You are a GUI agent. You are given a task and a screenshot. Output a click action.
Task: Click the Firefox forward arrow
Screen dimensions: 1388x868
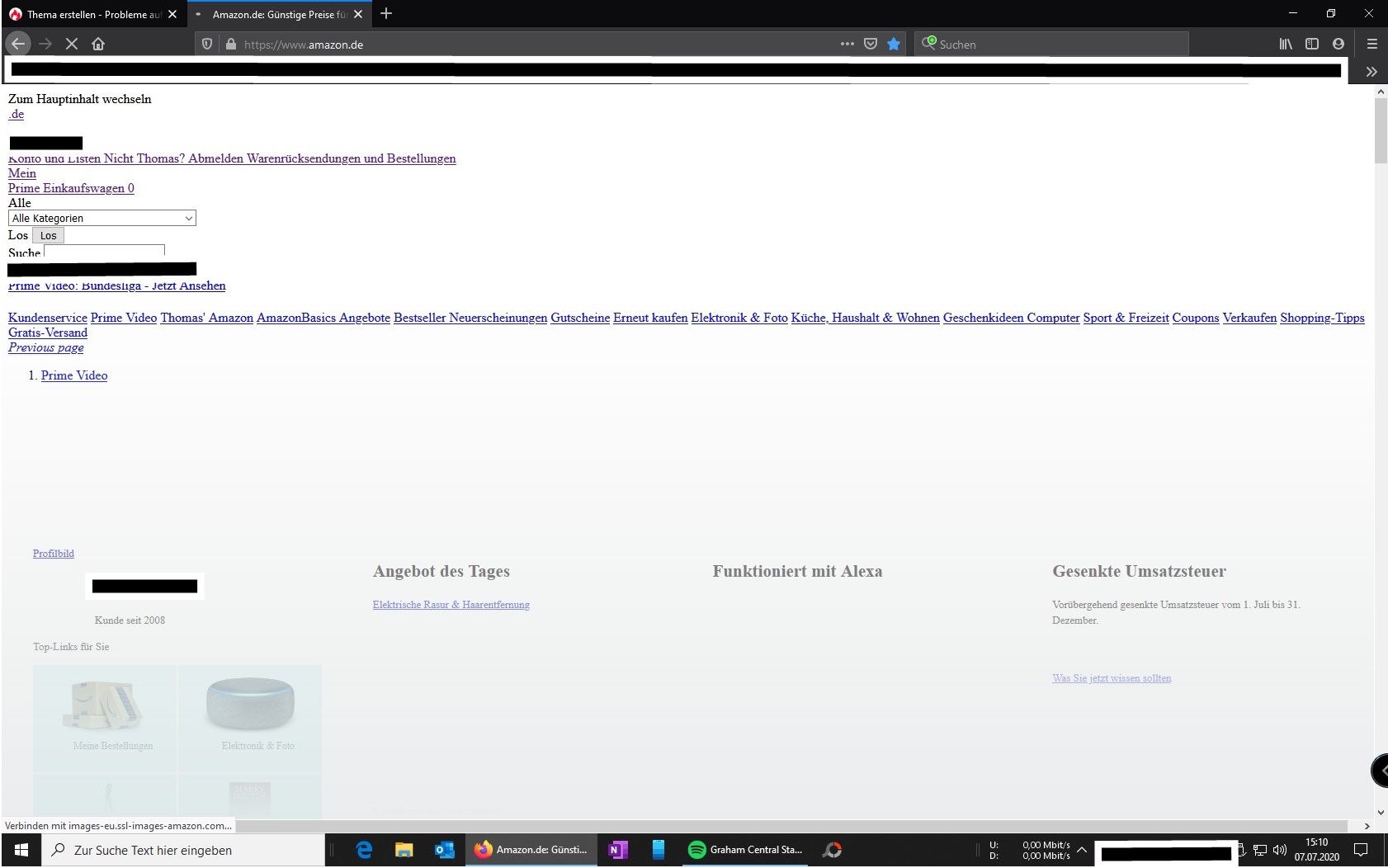(x=45, y=44)
